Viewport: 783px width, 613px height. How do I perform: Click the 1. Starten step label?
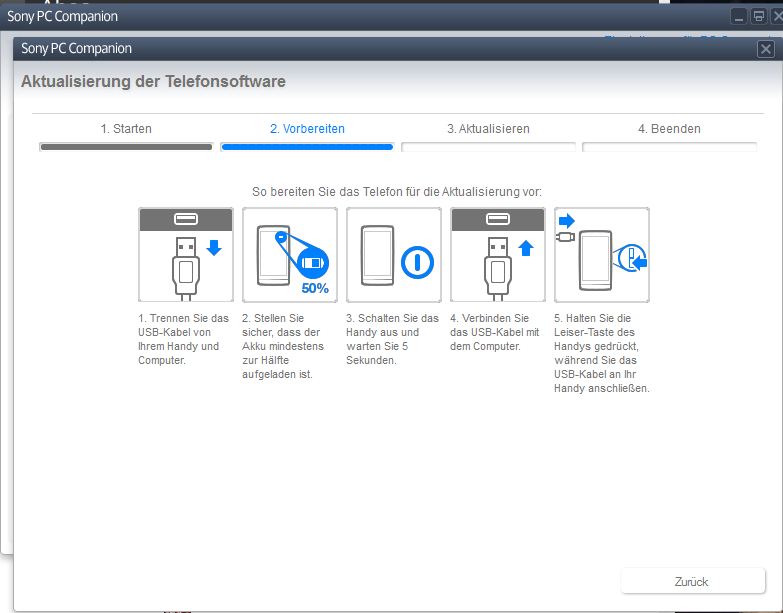point(126,129)
